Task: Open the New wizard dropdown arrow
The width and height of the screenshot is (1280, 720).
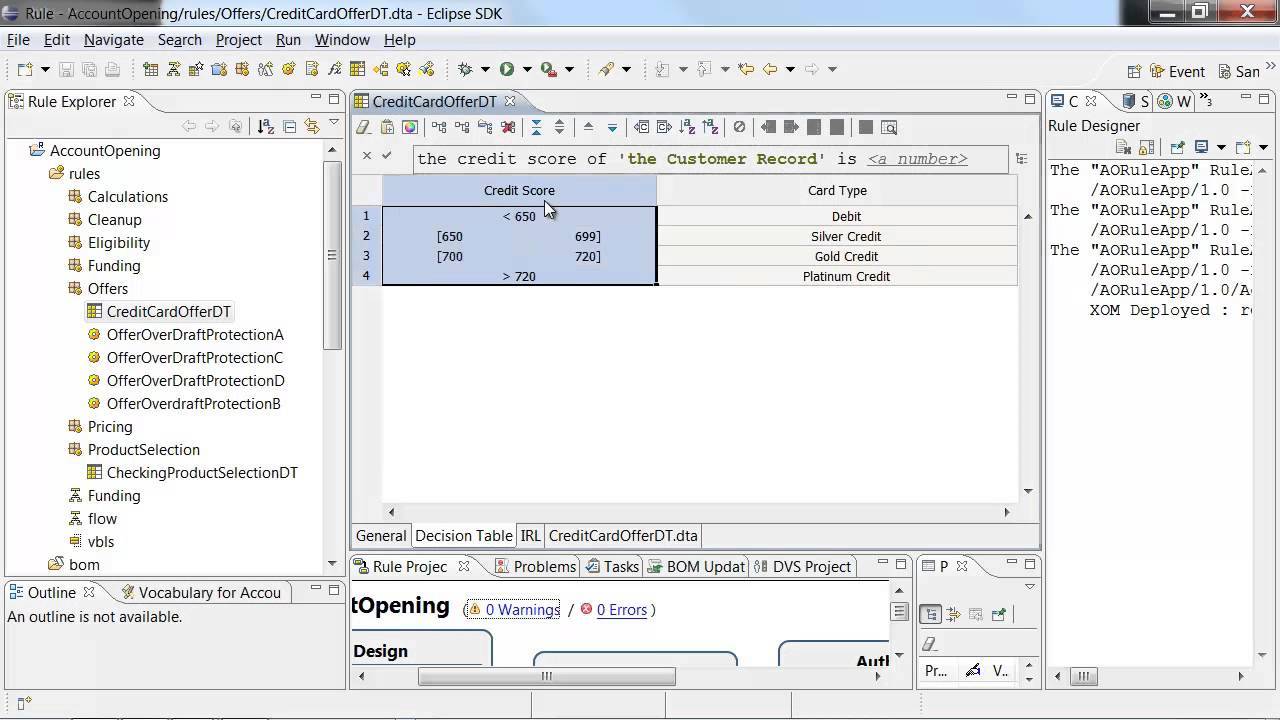Action: (45, 69)
